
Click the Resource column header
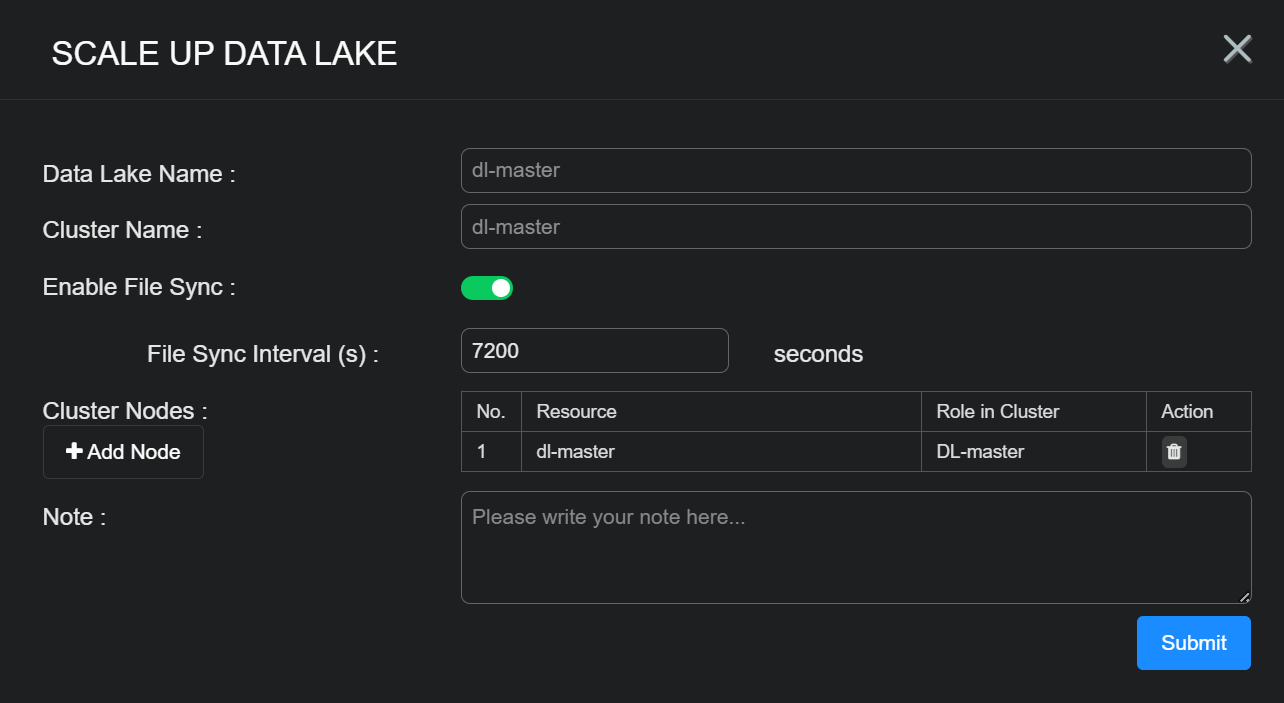click(x=576, y=412)
